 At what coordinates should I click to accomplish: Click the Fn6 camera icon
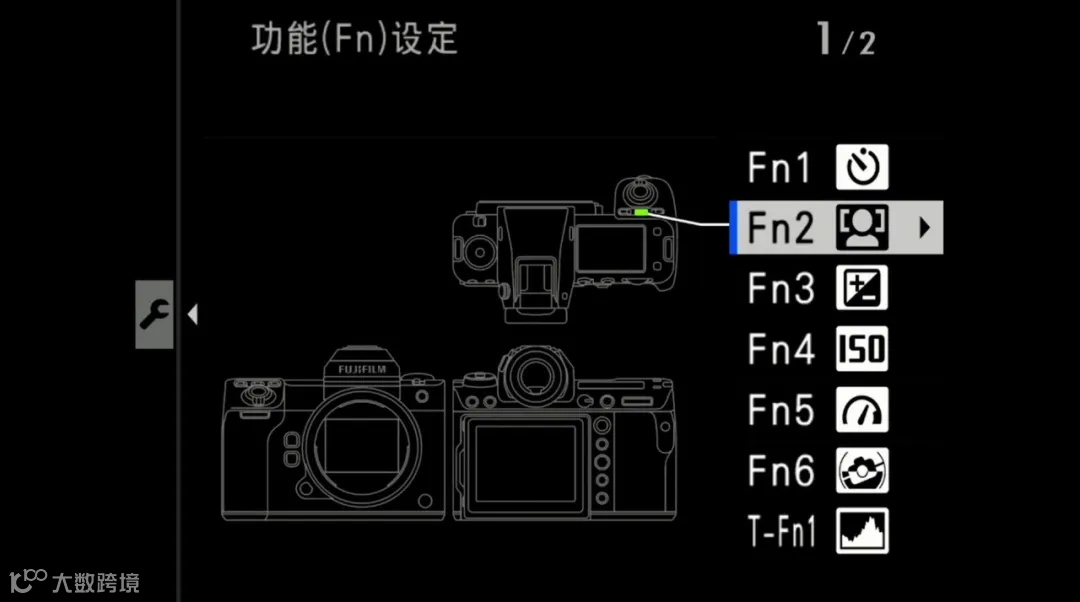click(862, 470)
